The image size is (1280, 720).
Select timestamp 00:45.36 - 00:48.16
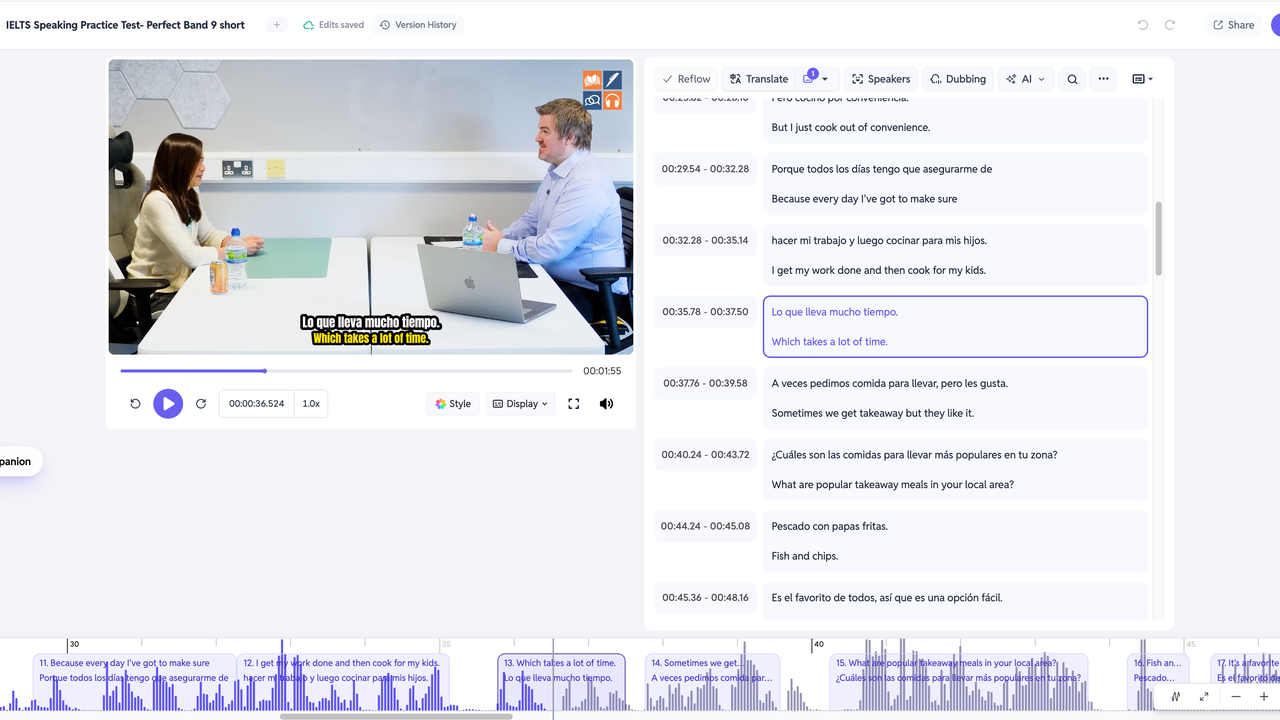click(705, 597)
